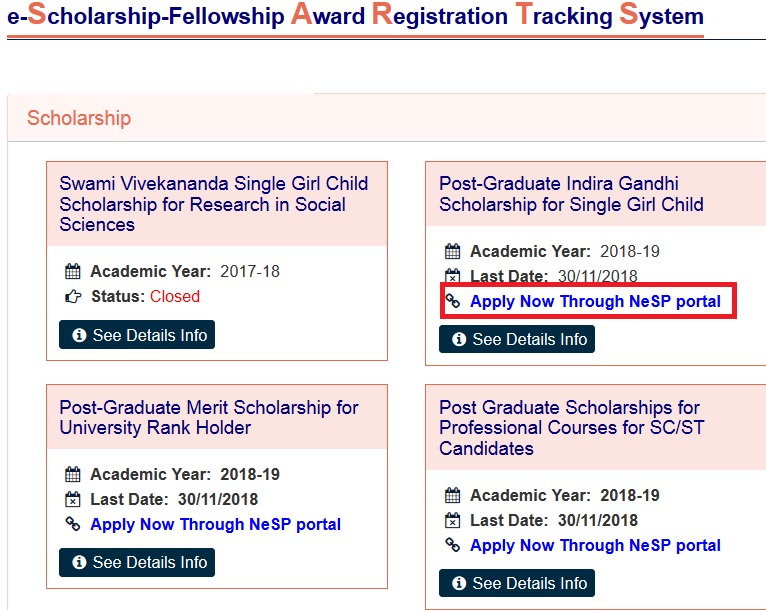
Task: Click academic year calendar icon in SC/ST card
Action: [x=452, y=496]
